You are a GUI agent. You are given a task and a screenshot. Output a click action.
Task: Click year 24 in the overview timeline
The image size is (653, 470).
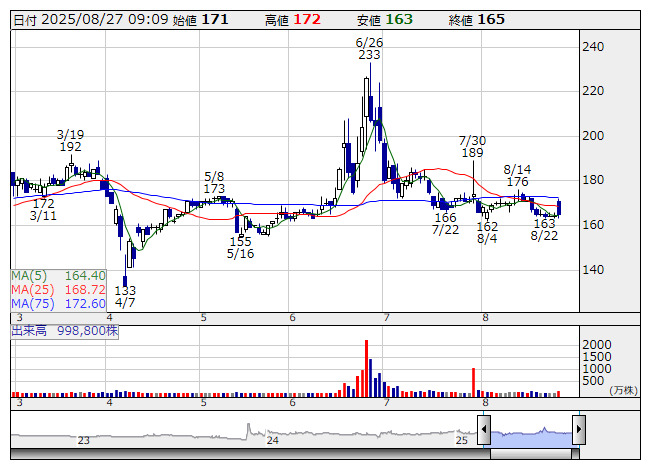pos(271,440)
